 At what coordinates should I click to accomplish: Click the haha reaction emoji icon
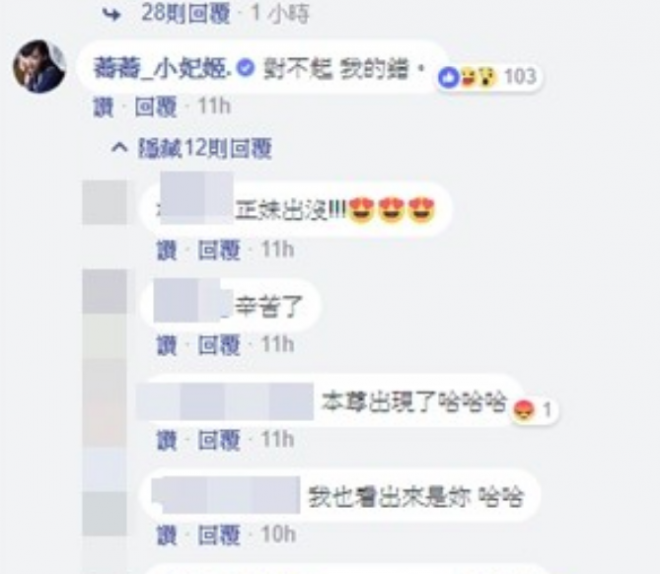pyautogui.click(x=468, y=77)
